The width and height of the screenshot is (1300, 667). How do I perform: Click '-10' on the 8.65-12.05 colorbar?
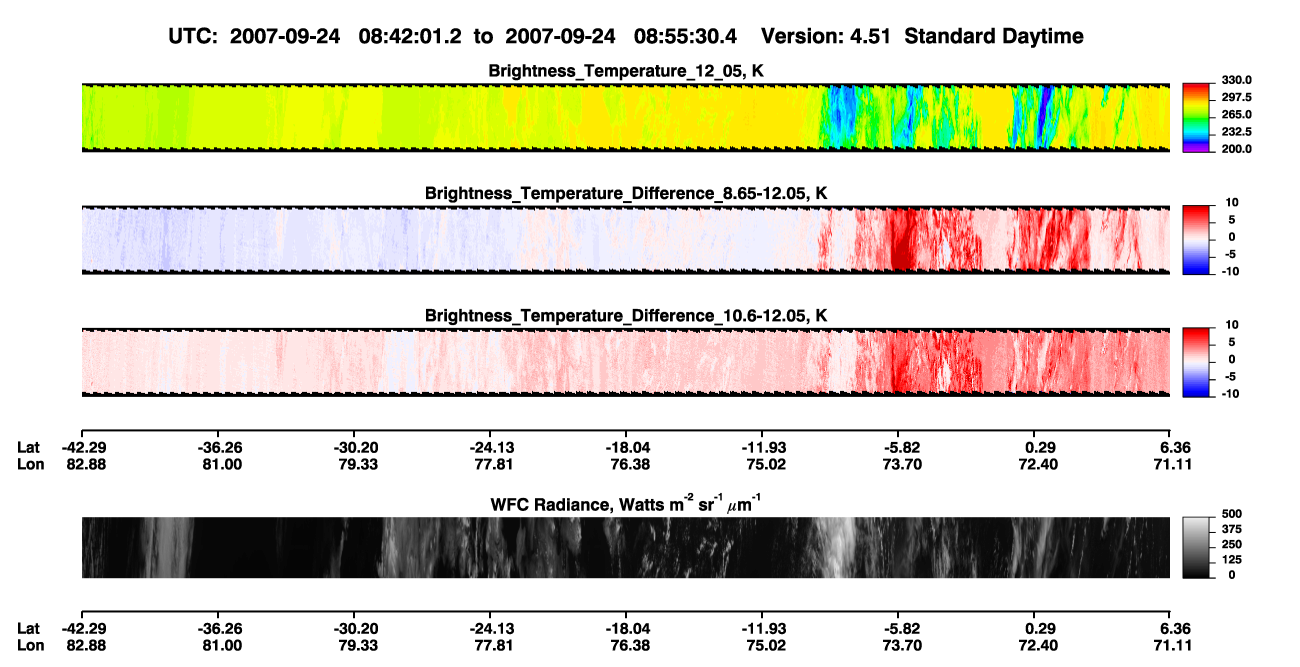click(x=1231, y=271)
